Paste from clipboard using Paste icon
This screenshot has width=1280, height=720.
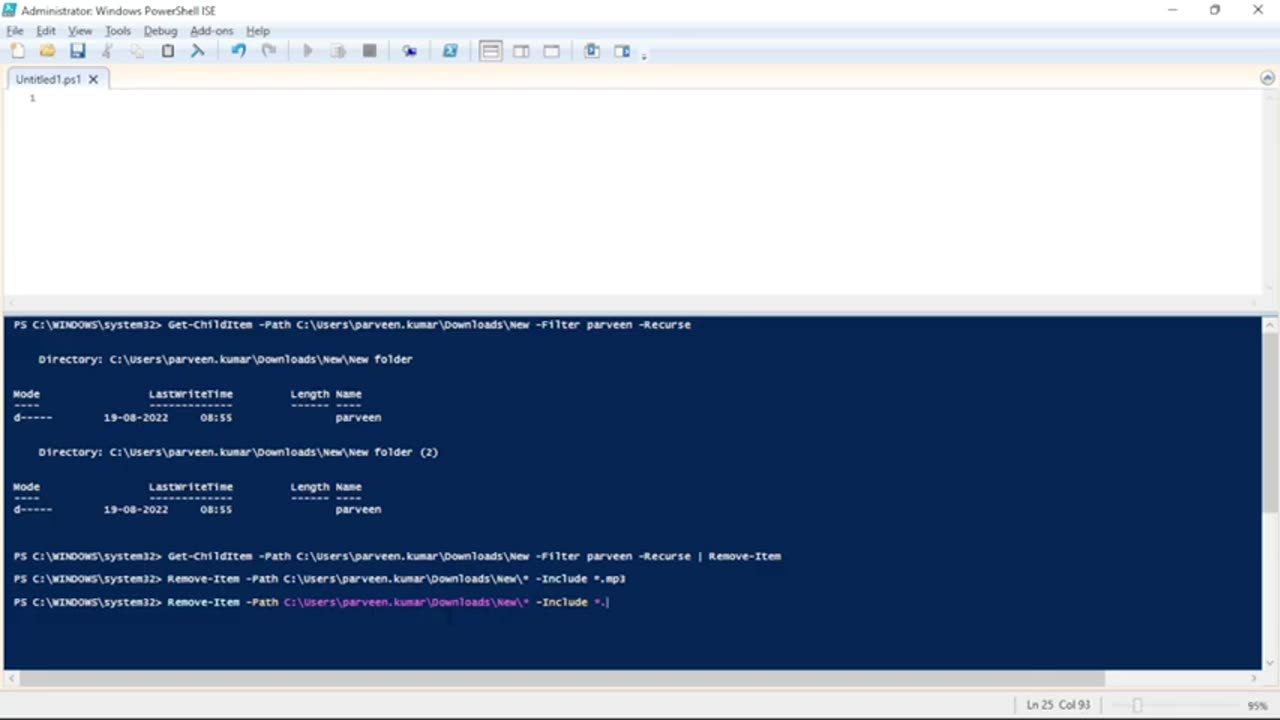tap(168, 51)
